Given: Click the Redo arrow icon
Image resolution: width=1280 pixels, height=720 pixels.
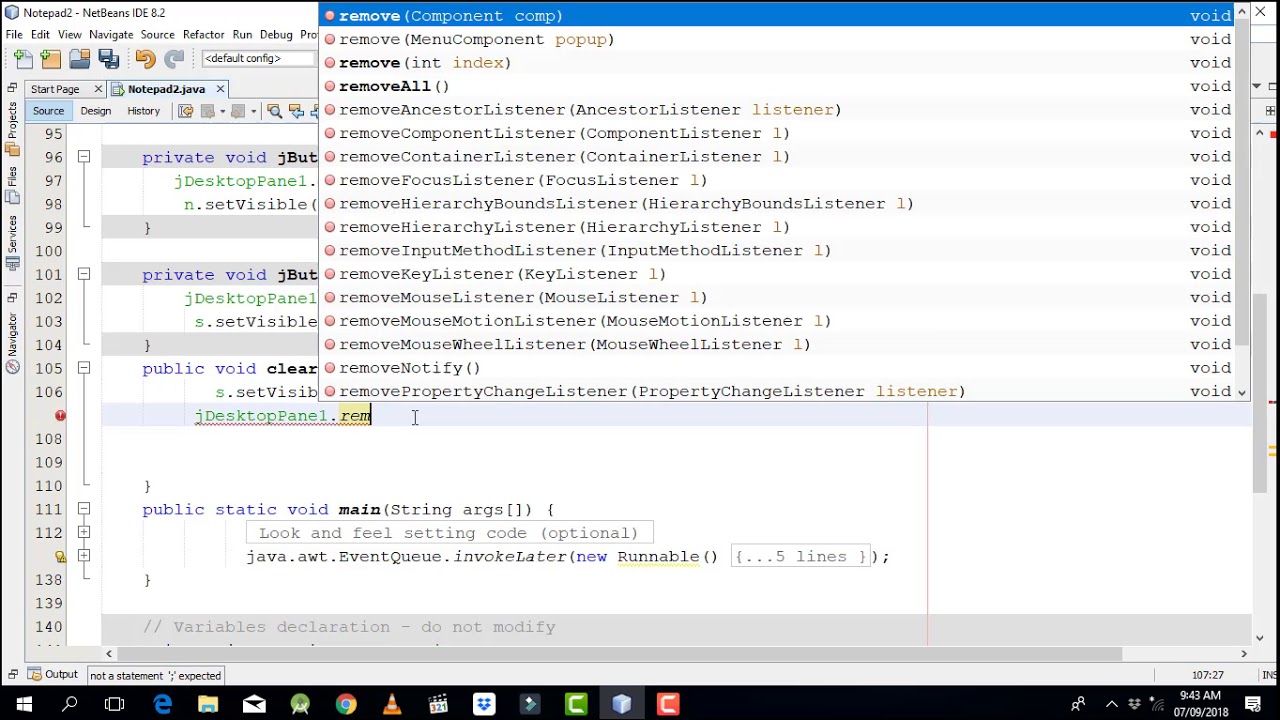Looking at the screenshot, I should click(x=174, y=59).
